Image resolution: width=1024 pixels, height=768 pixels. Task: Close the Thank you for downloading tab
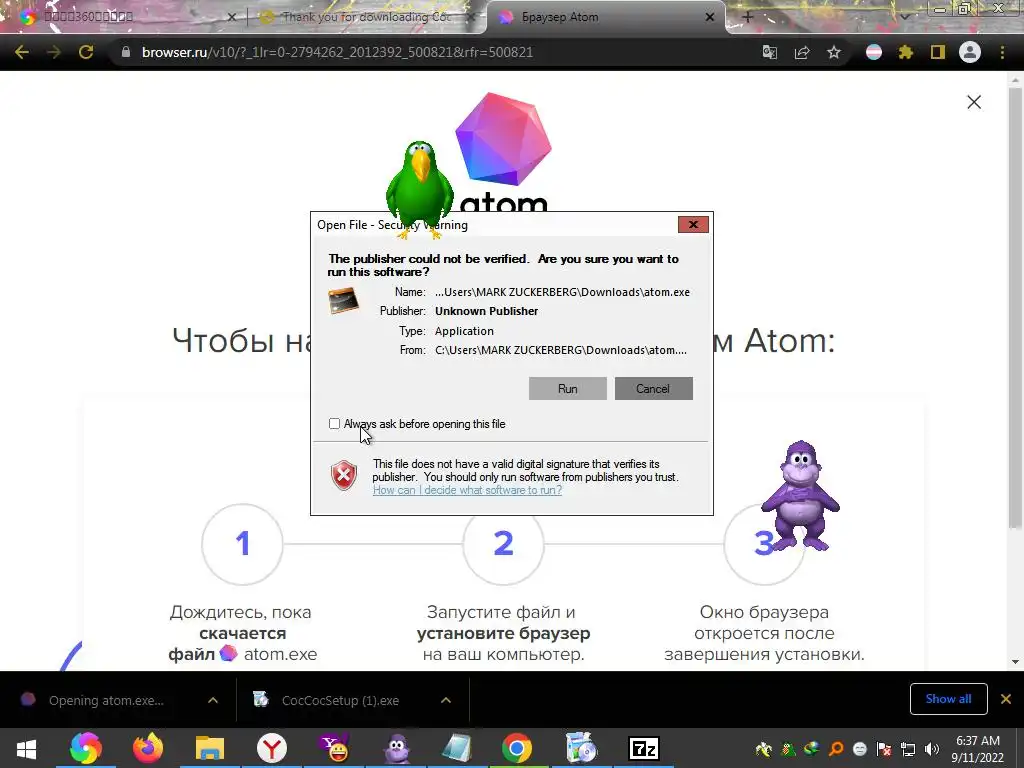(x=472, y=17)
